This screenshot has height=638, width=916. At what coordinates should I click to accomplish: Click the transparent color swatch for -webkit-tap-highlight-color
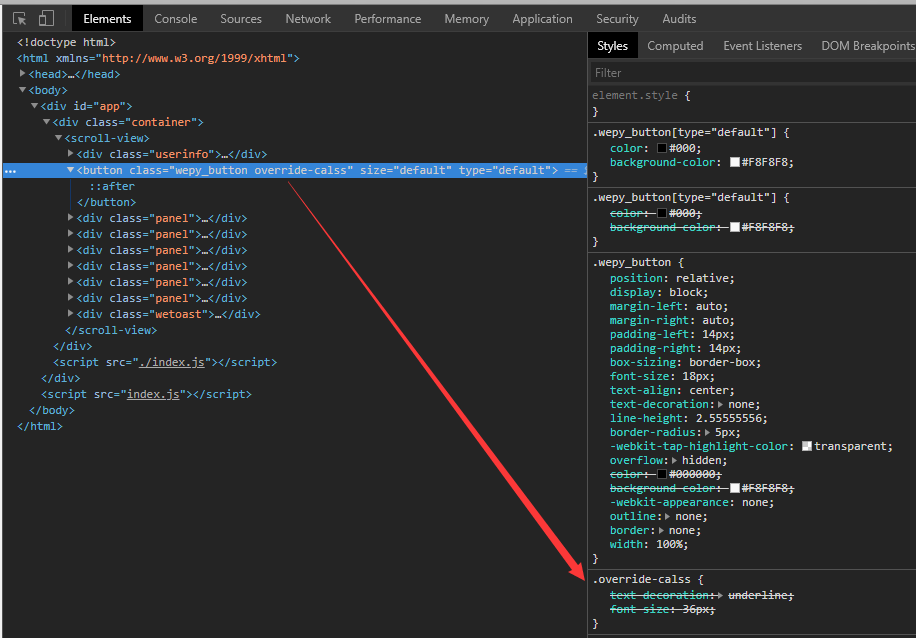(809, 446)
